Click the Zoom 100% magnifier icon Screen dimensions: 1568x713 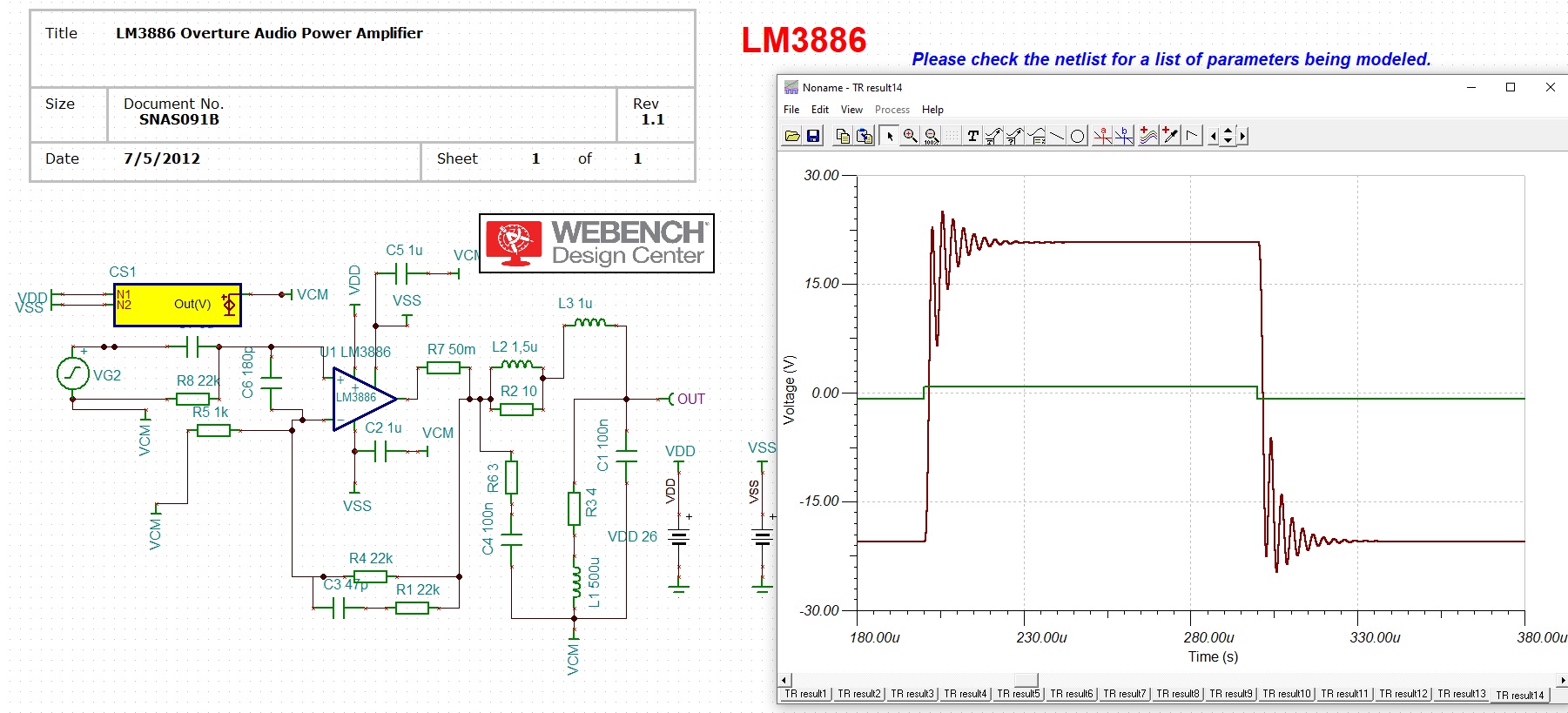(x=932, y=136)
